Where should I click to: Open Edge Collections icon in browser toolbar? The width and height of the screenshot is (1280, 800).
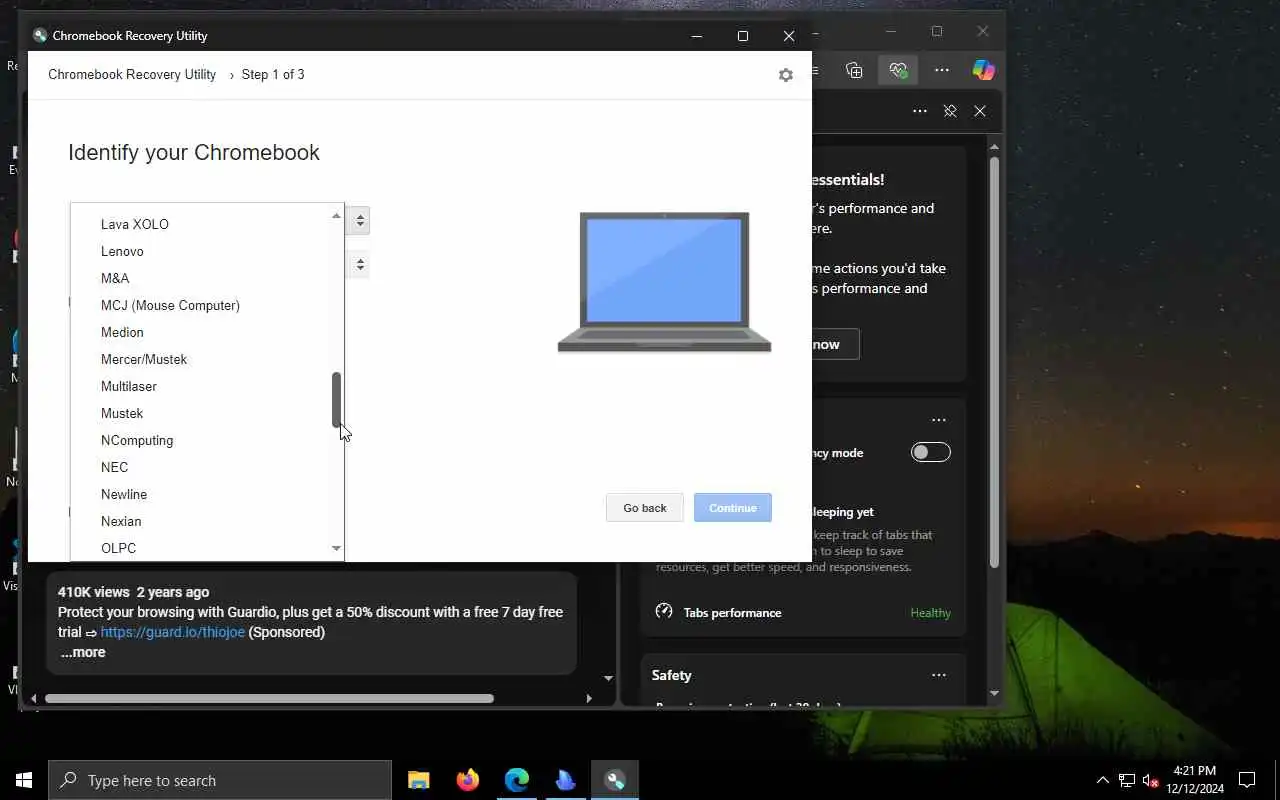[854, 70]
